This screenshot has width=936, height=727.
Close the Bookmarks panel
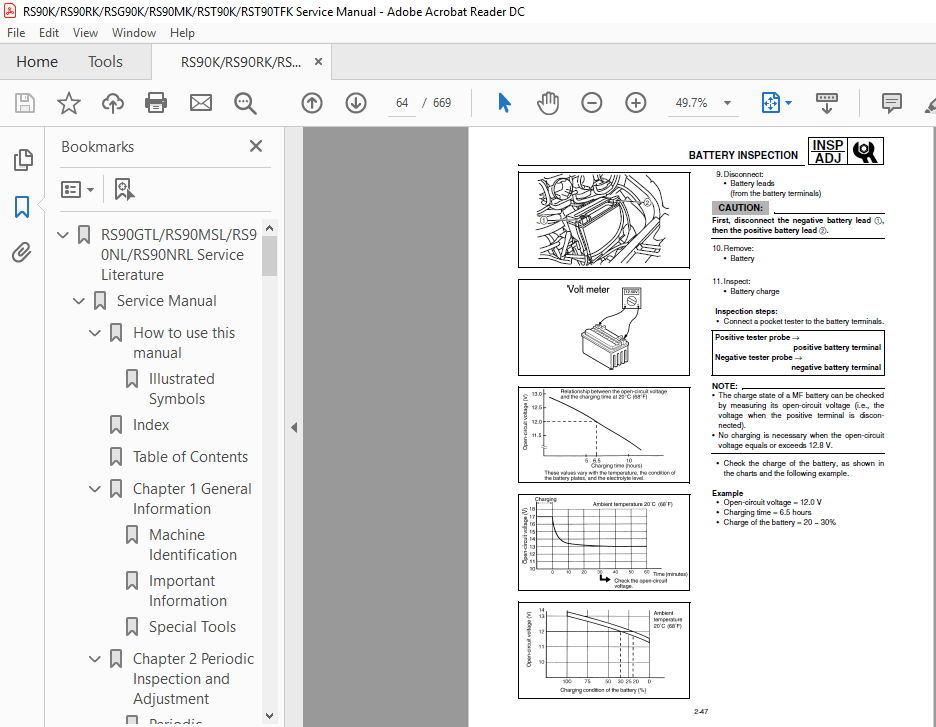pyautogui.click(x=256, y=146)
